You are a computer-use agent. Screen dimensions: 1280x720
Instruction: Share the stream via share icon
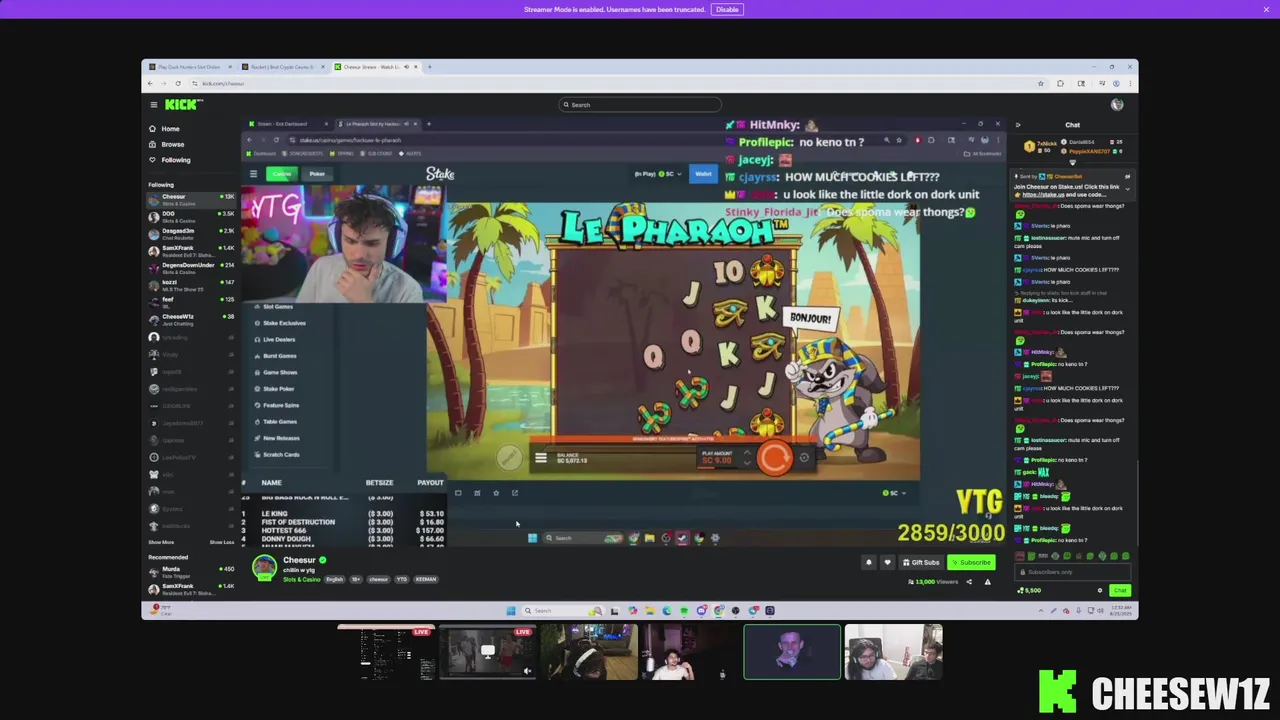pyautogui.click(x=969, y=581)
